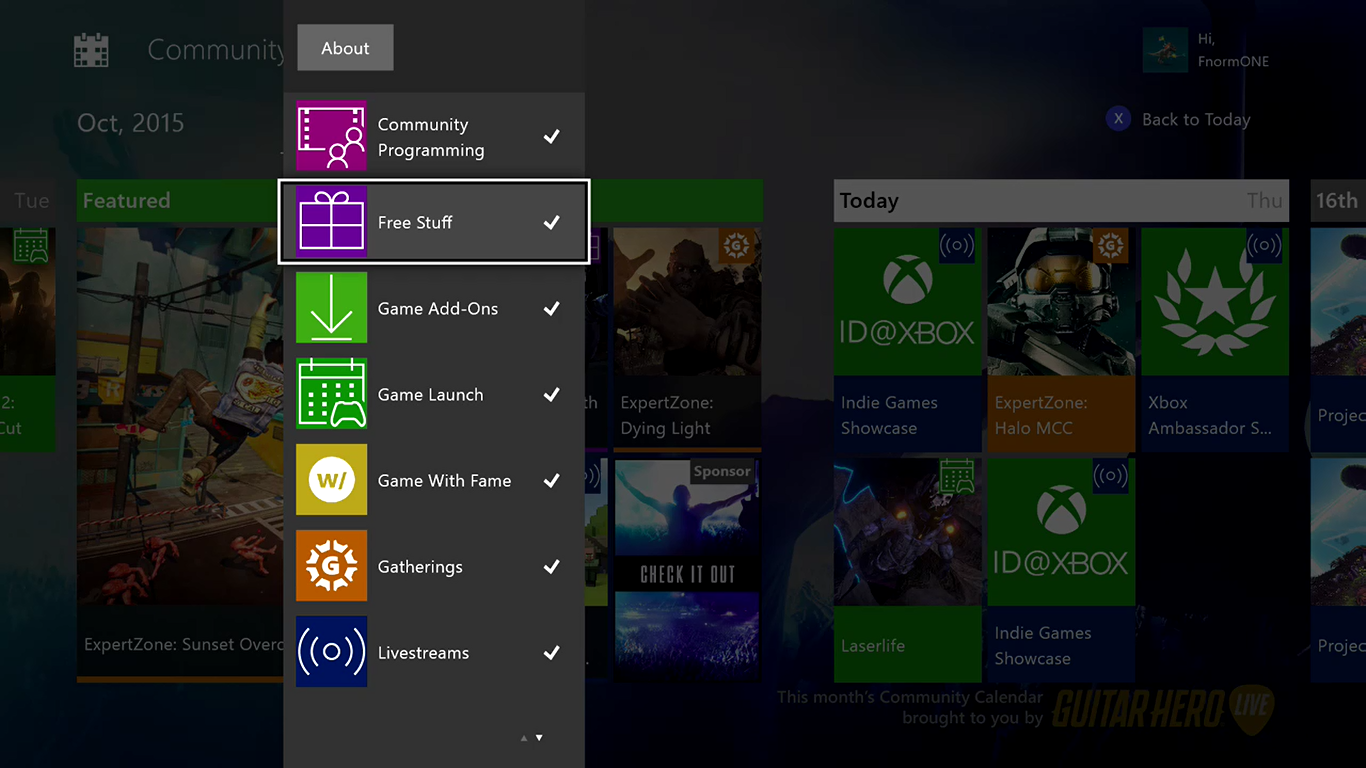Click the Community Calendar icon in the header
1366x768 pixels.
click(x=91, y=50)
